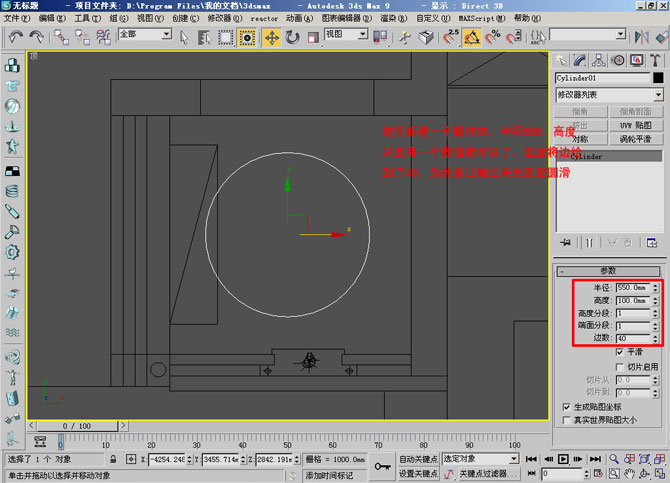Toggle the 平滑 smooth checkbox
Screen dimensions: 670x483
point(620,352)
